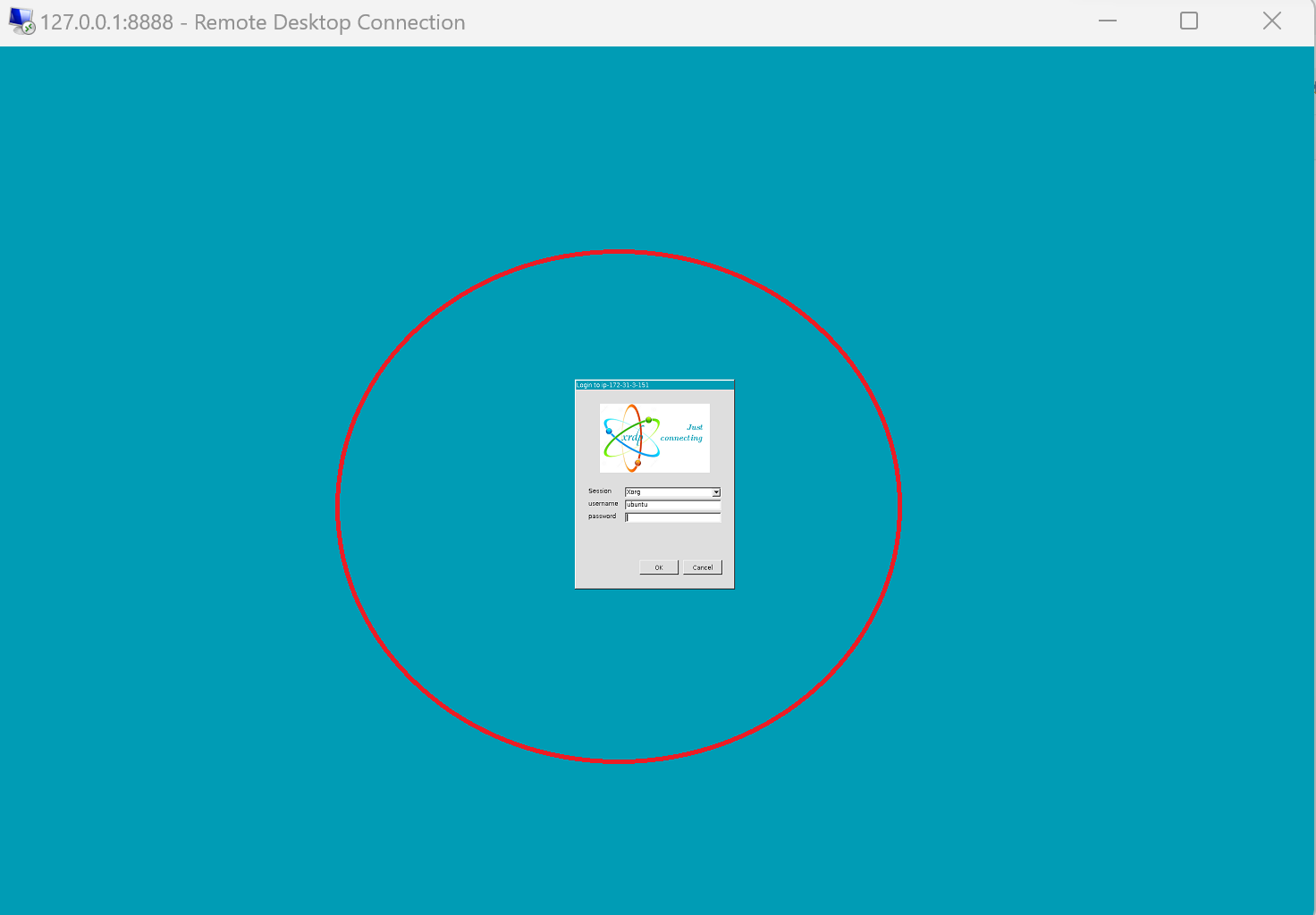Dismiss the xrdp login with Cancel
Image resolution: width=1316 pixels, height=915 pixels.
click(x=703, y=567)
